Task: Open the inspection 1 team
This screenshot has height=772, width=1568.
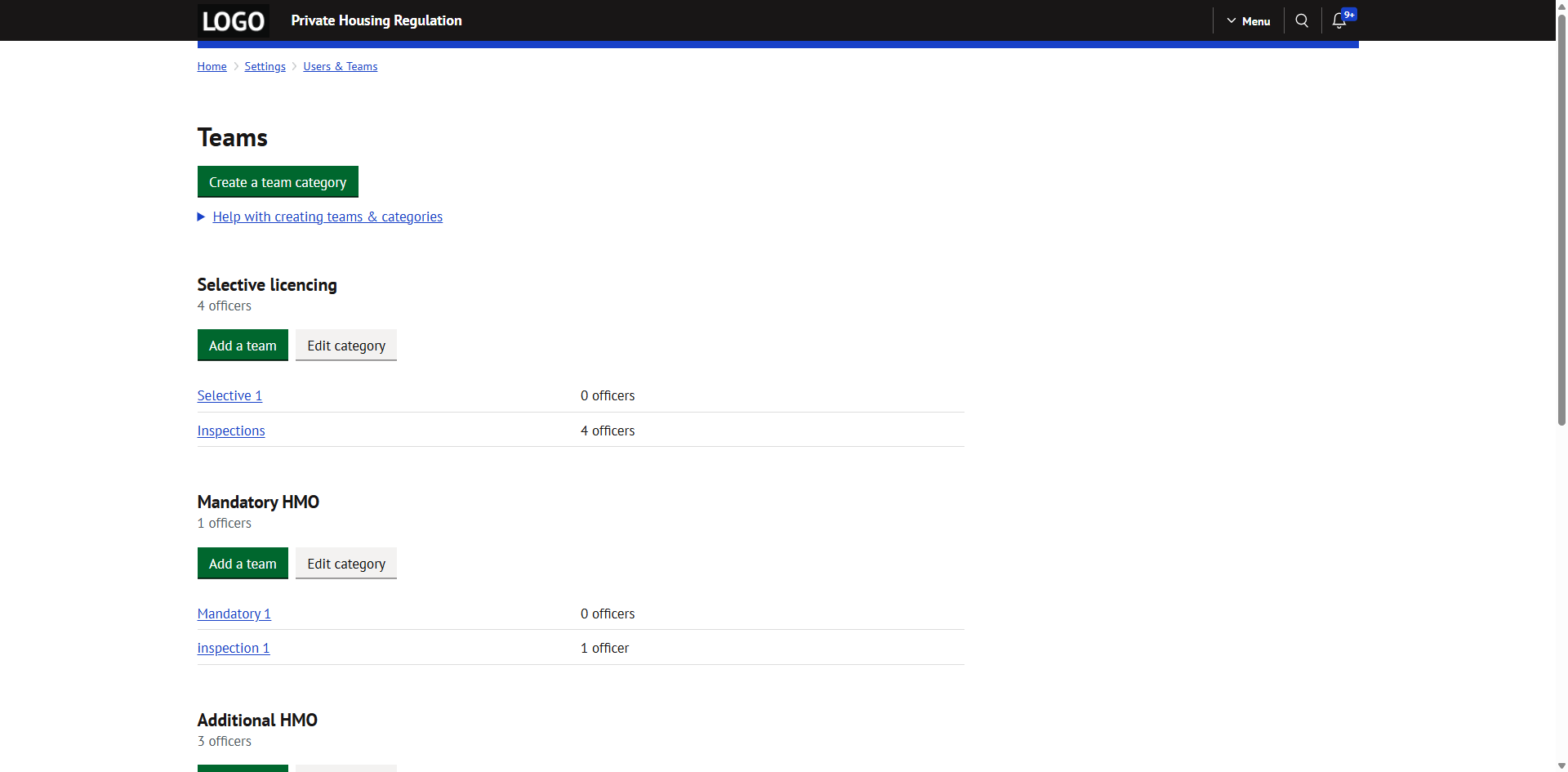Action: 234,648
